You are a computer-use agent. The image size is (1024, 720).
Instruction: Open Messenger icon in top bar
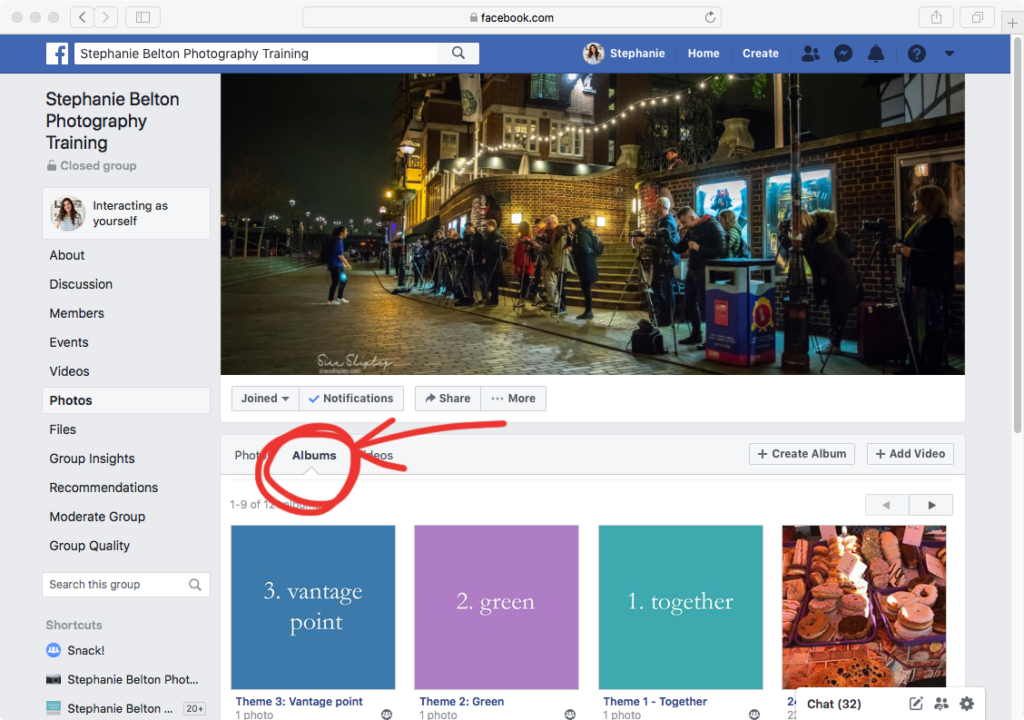coord(843,54)
